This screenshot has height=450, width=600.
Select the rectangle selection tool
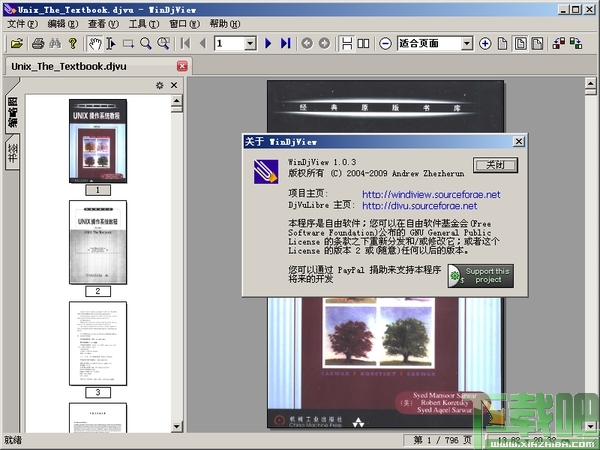coord(128,44)
